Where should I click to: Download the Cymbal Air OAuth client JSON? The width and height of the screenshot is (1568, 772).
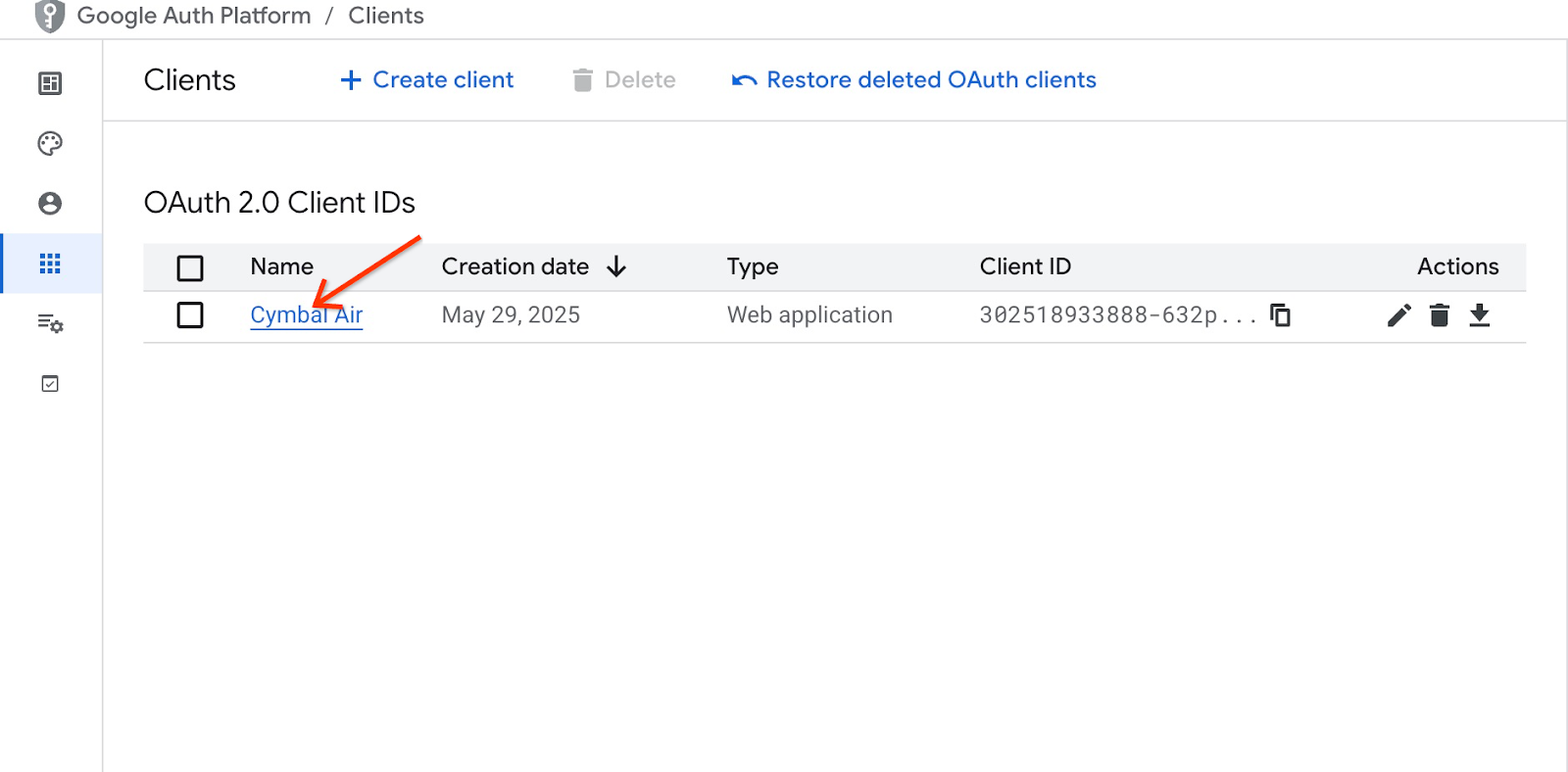pos(1479,314)
